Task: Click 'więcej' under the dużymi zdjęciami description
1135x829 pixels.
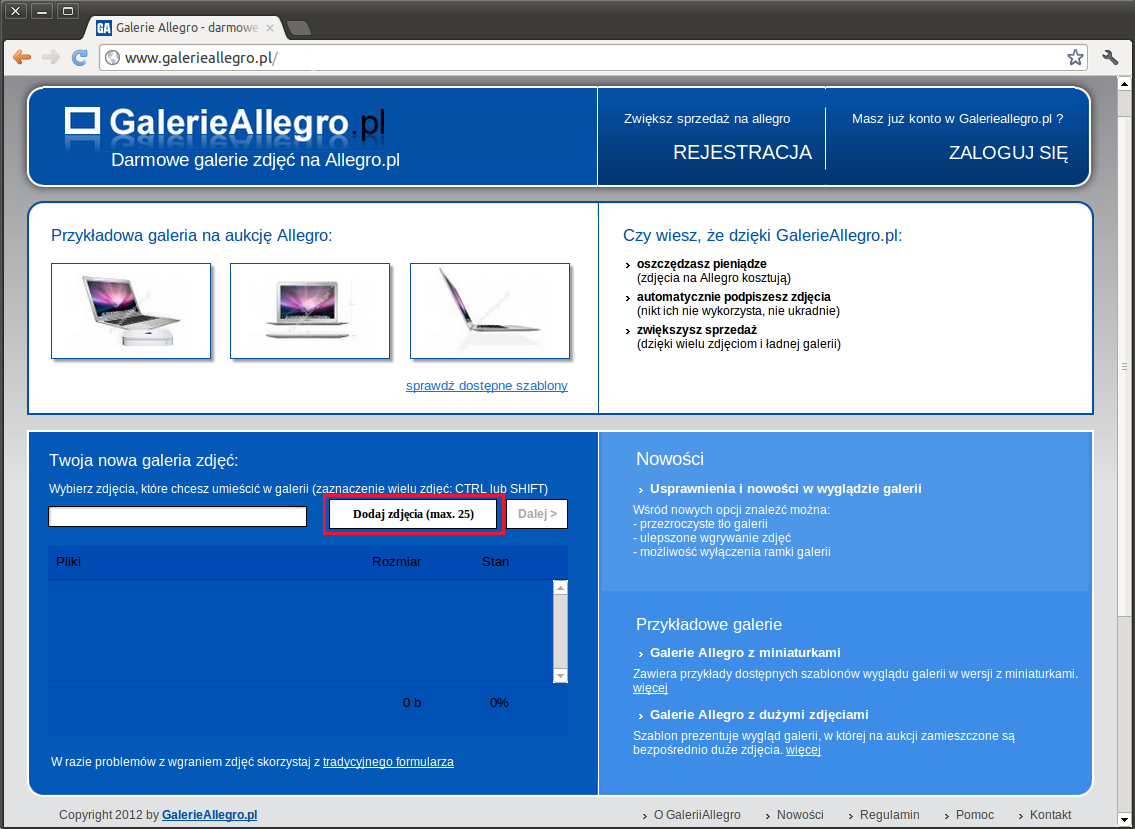Action: click(x=803, y=751)
